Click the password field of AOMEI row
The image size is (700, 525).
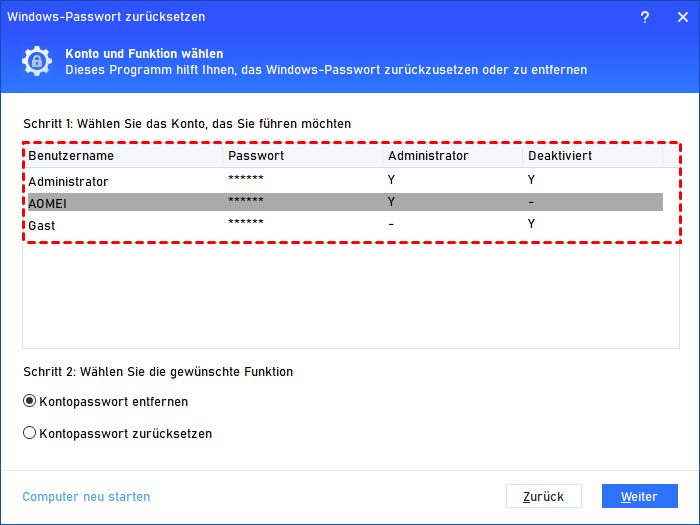click(x=246, y=203)
